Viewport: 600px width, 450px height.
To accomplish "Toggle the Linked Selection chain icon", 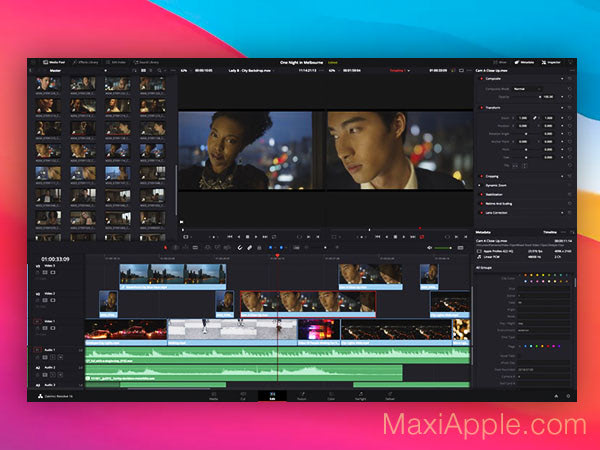I will pyautogui.click(x=249, y=248).
